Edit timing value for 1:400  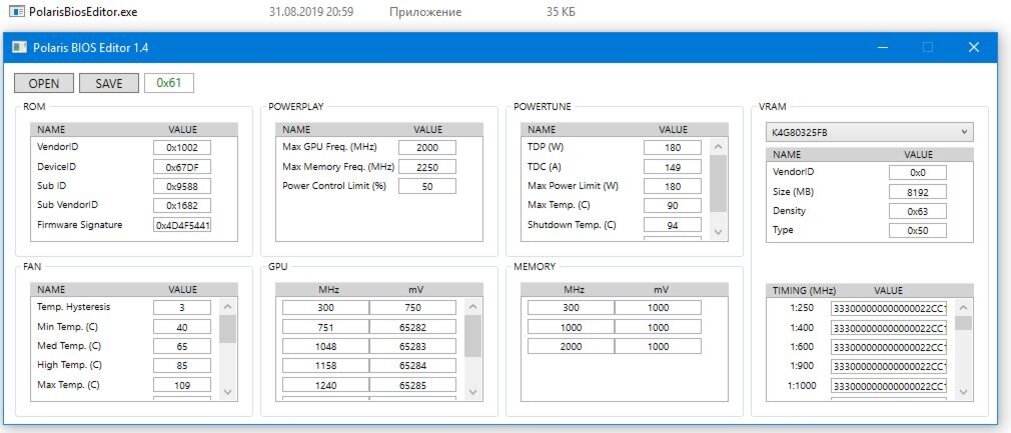pyautogui.click(x=888, y=327)
